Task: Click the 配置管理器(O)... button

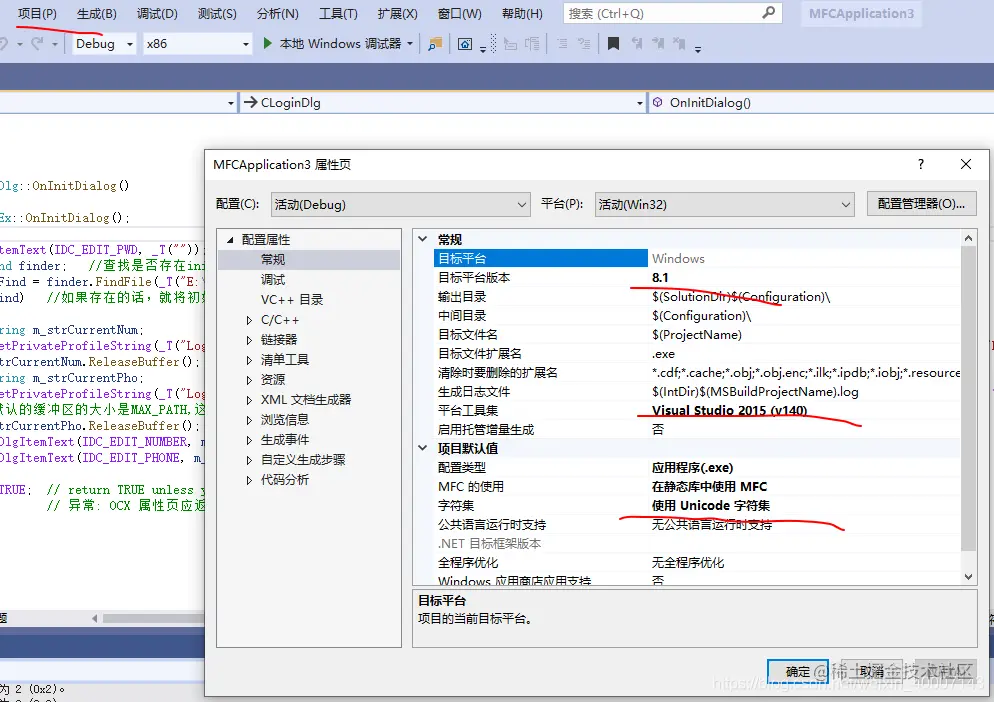Action: [921, 204]
